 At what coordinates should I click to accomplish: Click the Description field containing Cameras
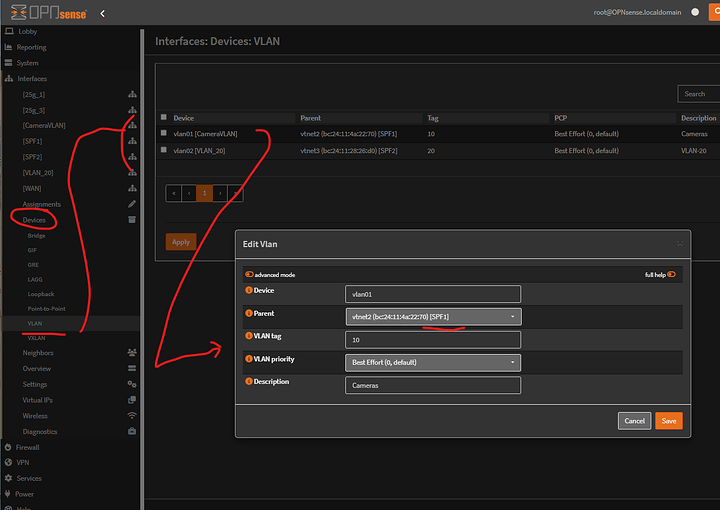433,385
